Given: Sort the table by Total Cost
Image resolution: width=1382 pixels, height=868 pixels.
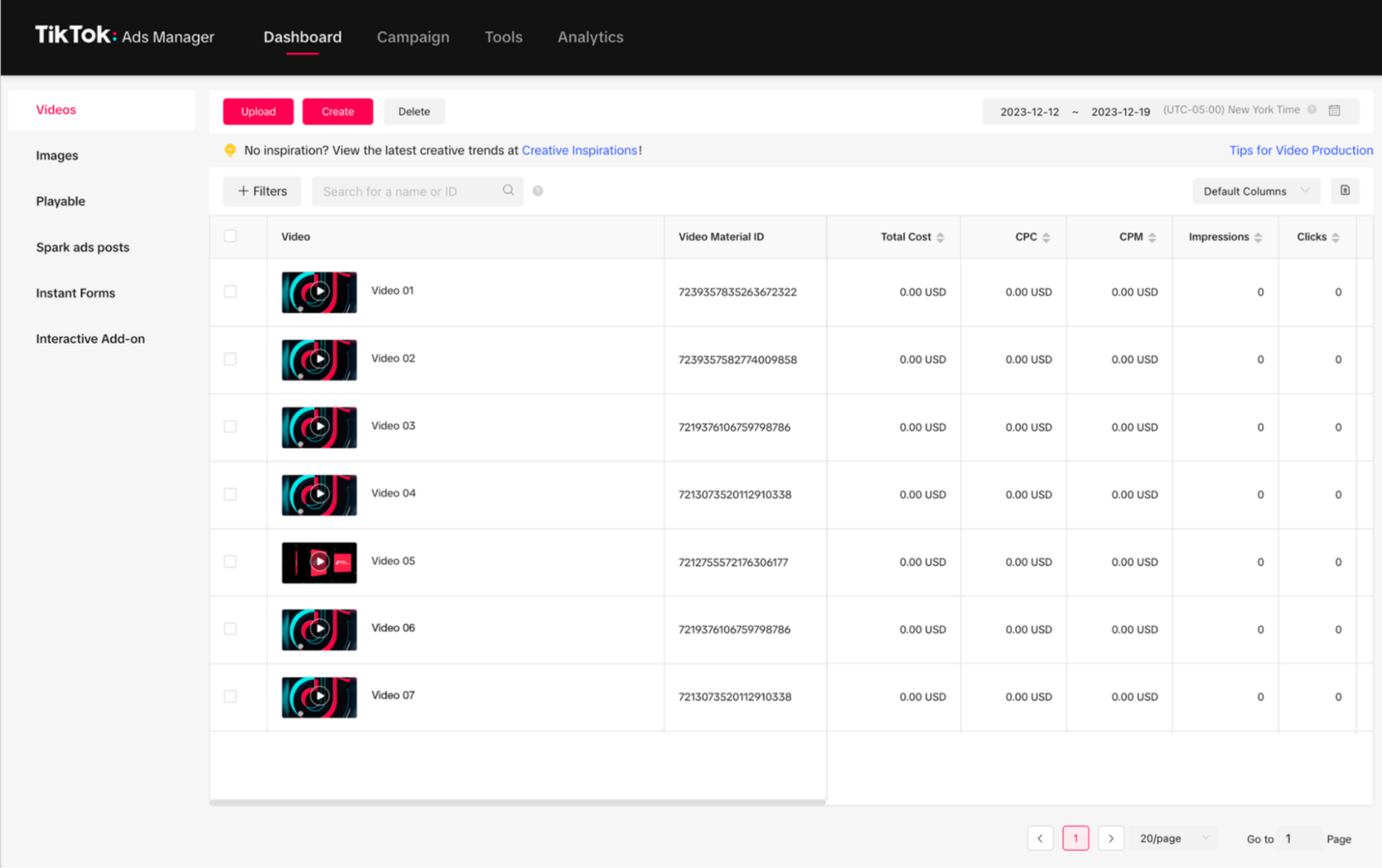Looking at the screenshot, I should 940,236.
